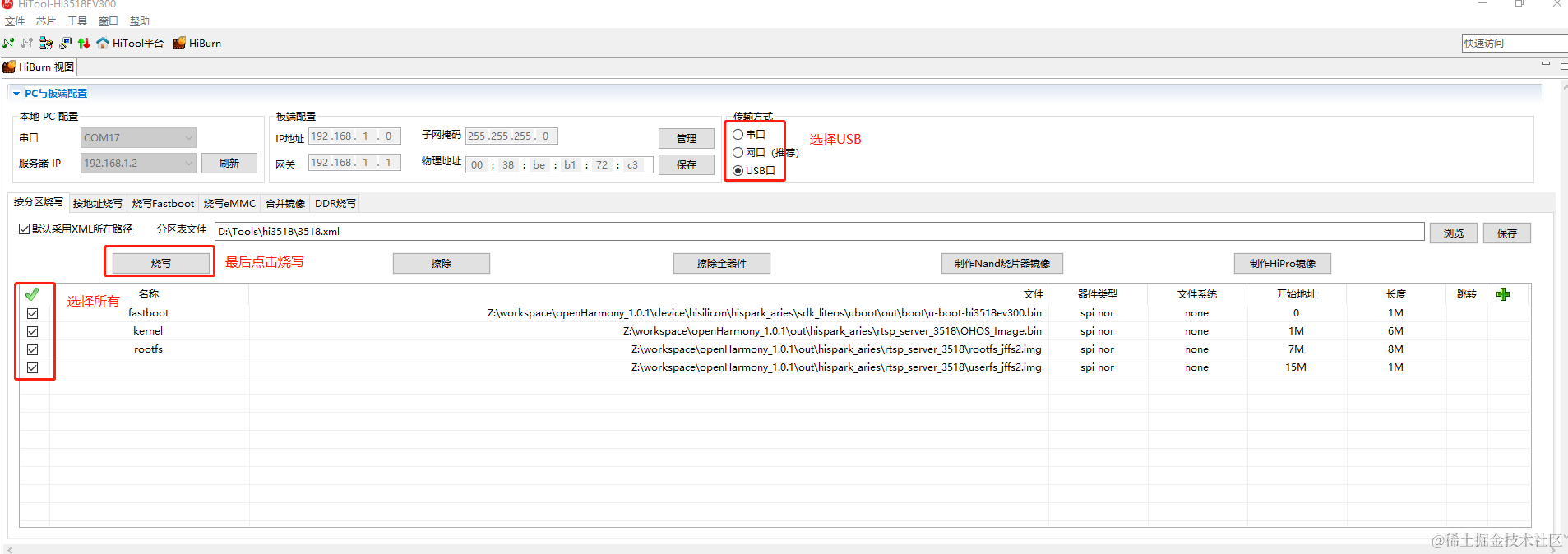Click the 分区表文件 path field
The width and height of the screenshot is (1568, 554).
tap(819, 231)
